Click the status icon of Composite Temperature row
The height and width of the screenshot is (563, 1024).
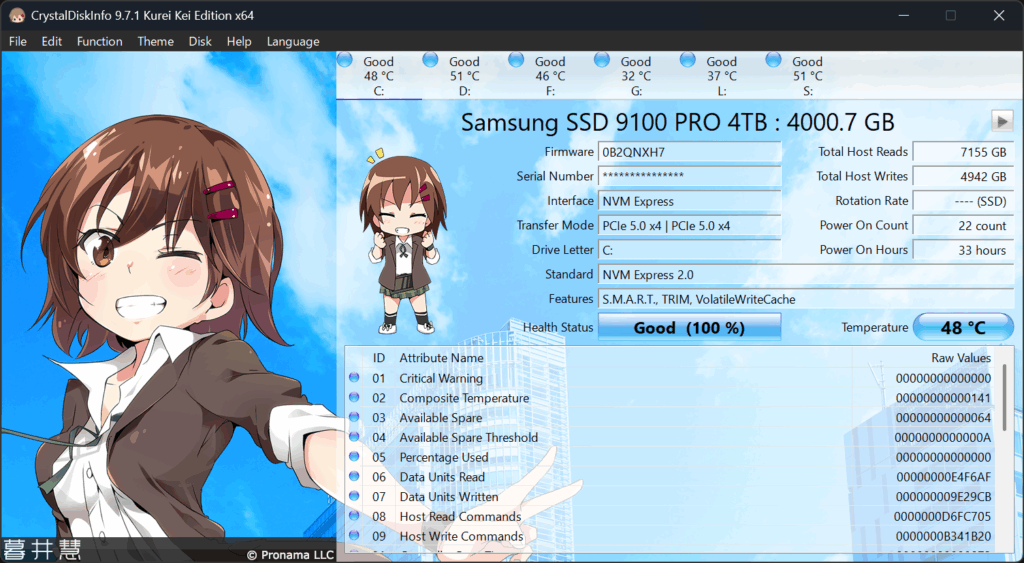click(x=354, y=397)
